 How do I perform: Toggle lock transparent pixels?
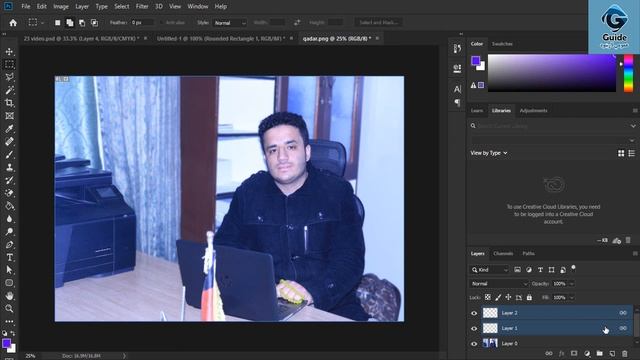coord(488,298)
